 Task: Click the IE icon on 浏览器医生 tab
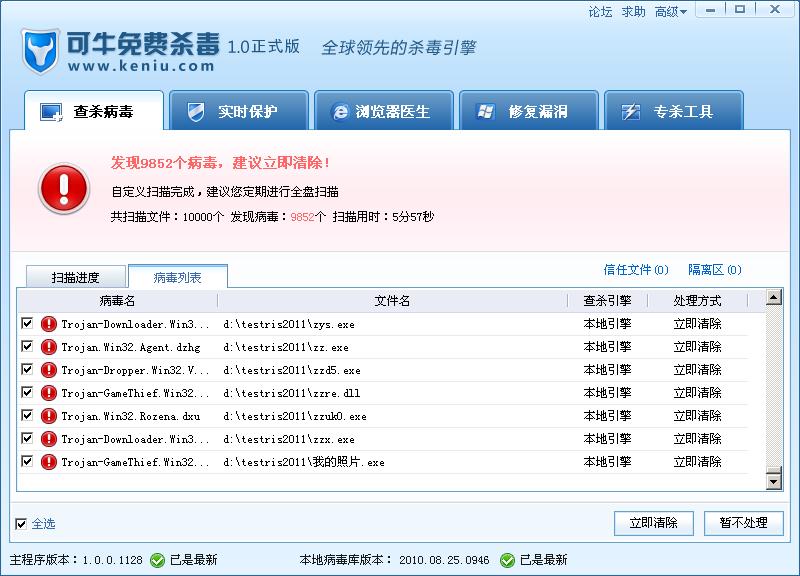pyautogui.click(x=340, y=112)
